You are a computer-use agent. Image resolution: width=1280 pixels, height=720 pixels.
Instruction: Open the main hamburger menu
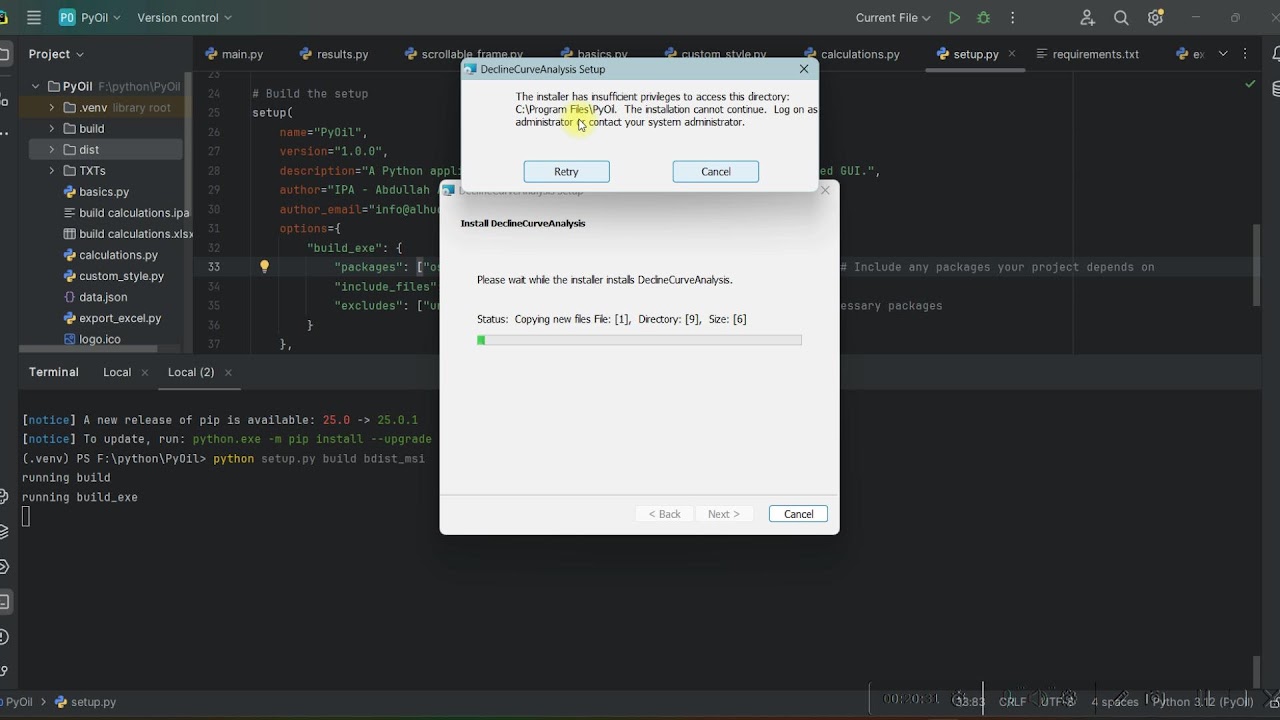(34, 17)
